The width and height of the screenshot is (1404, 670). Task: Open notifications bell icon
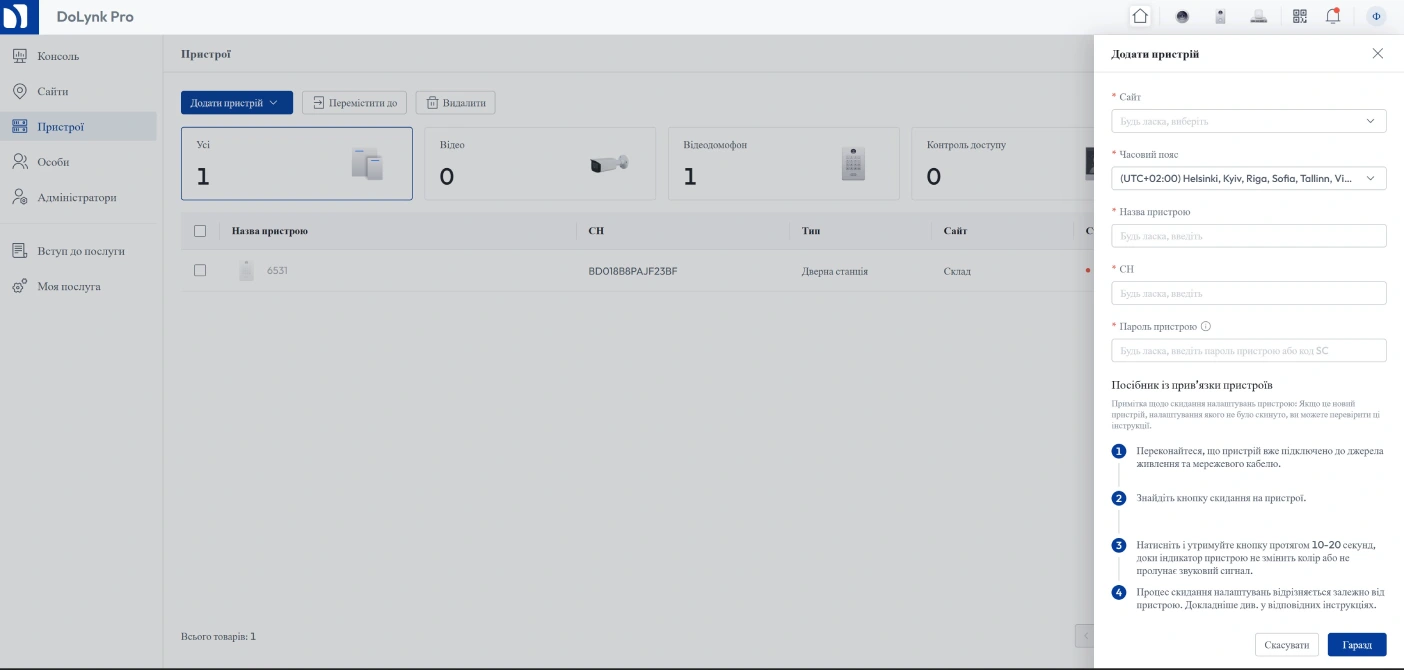[1332, 16]
